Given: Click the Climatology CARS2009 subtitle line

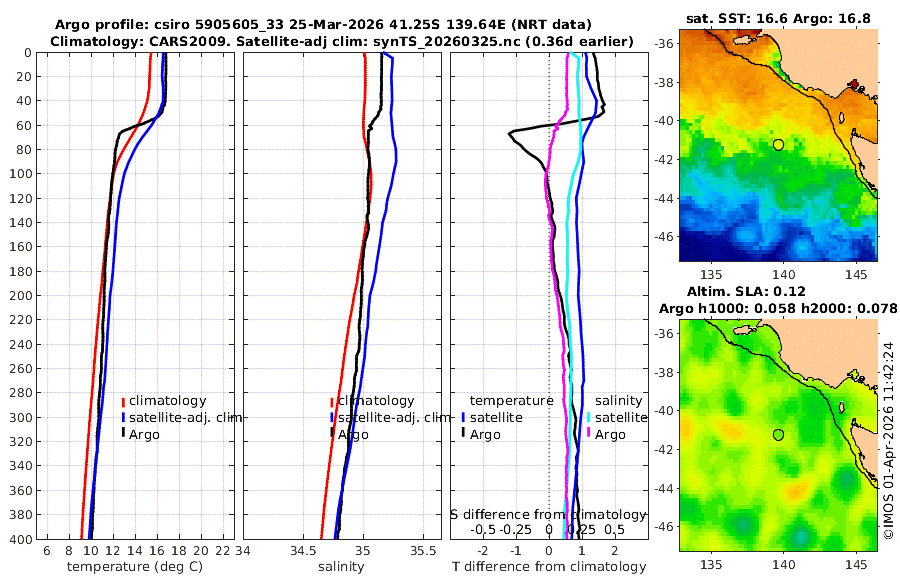Looking at the screenshot, I should point(342,42).
